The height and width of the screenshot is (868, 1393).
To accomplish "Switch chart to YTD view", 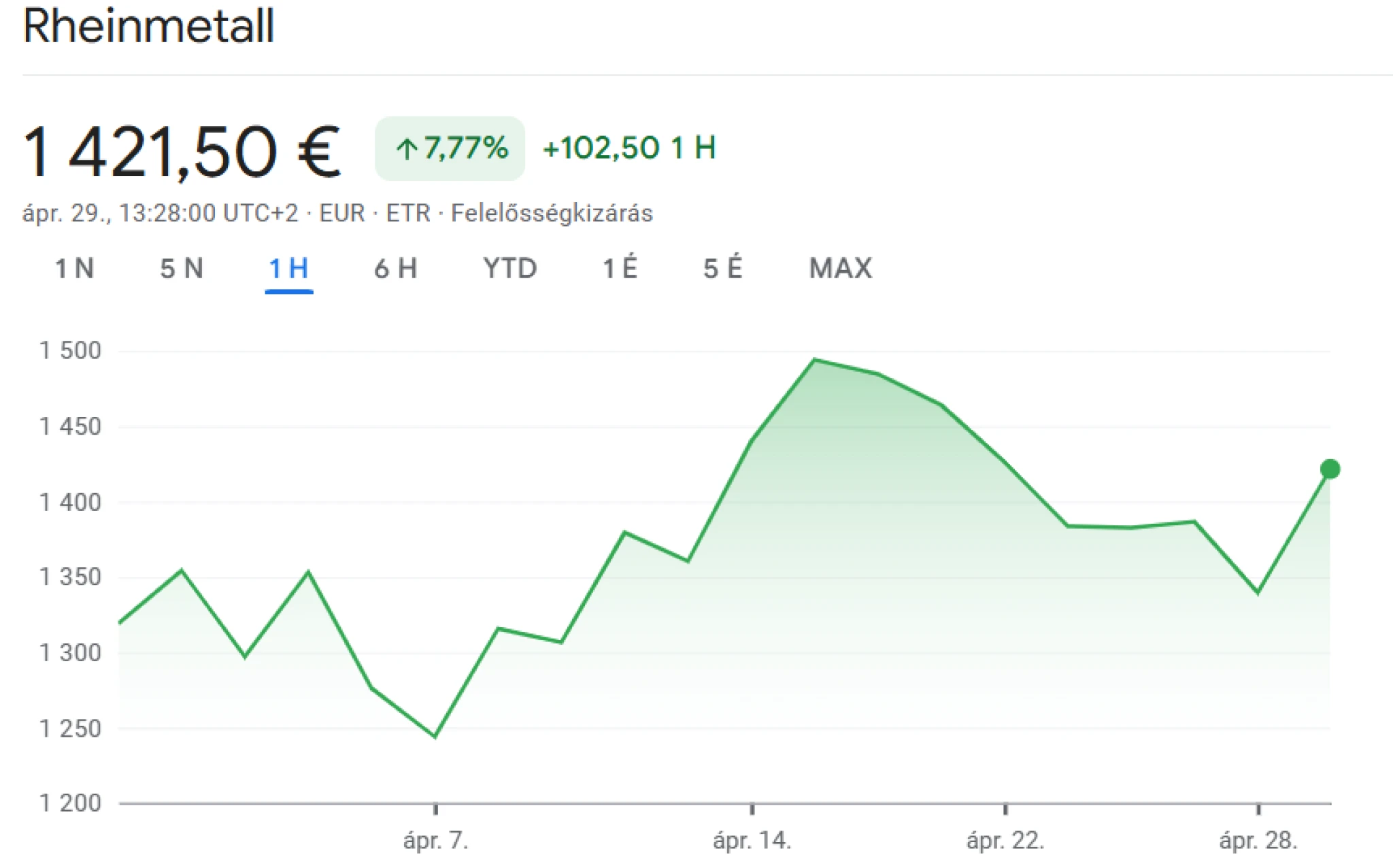I will [510, 269].
